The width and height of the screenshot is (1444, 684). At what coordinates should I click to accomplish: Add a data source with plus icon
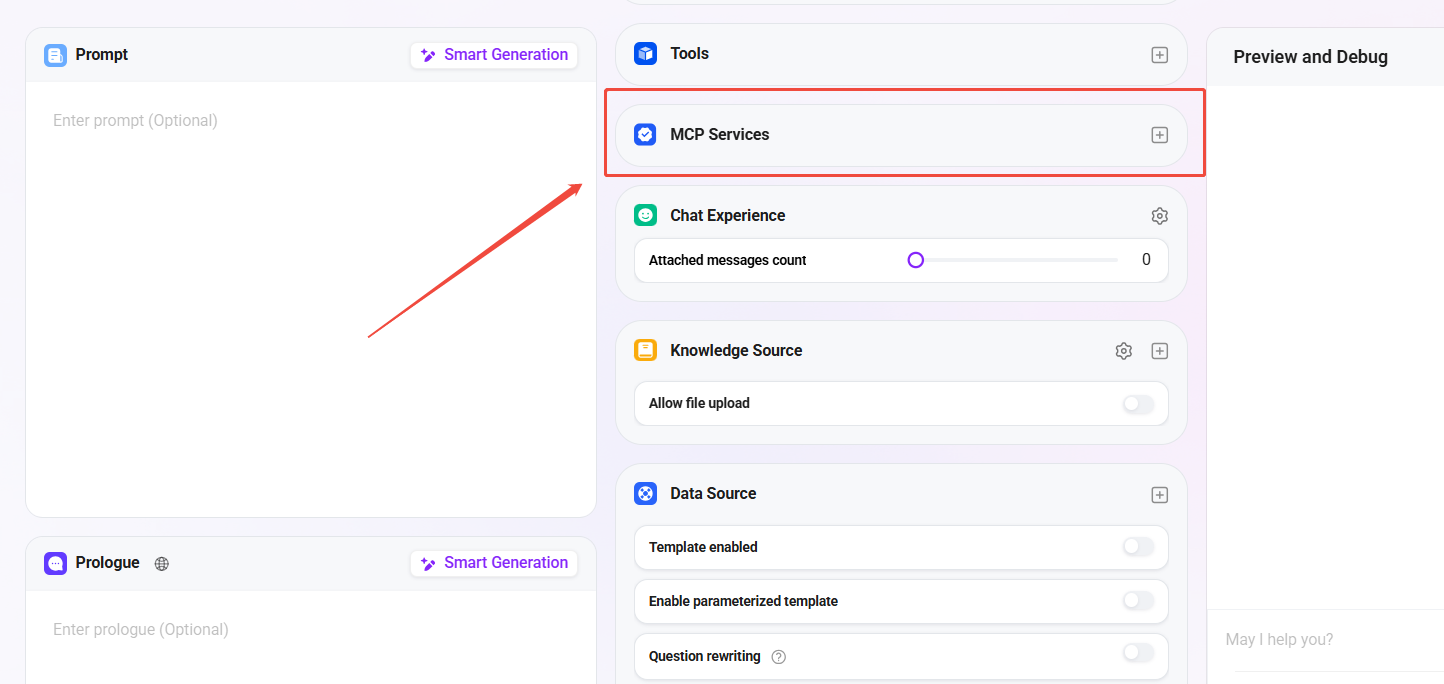pyautogui.click(x=1159, y=495)
